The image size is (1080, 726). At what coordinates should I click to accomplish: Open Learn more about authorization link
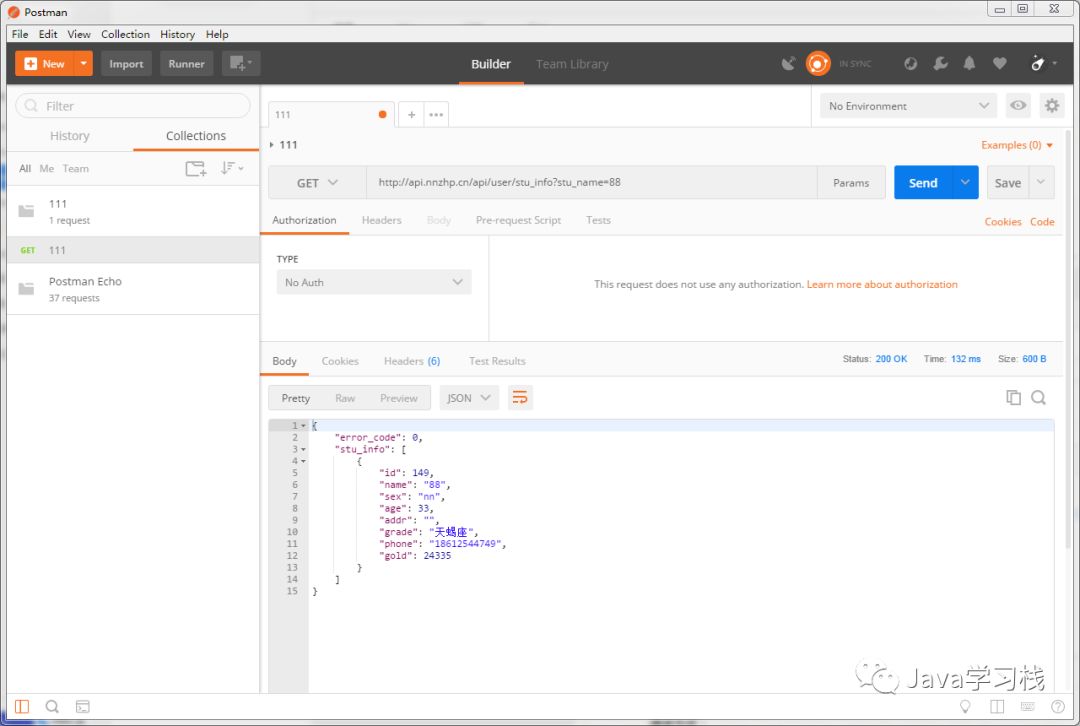[x=882, y=284]
